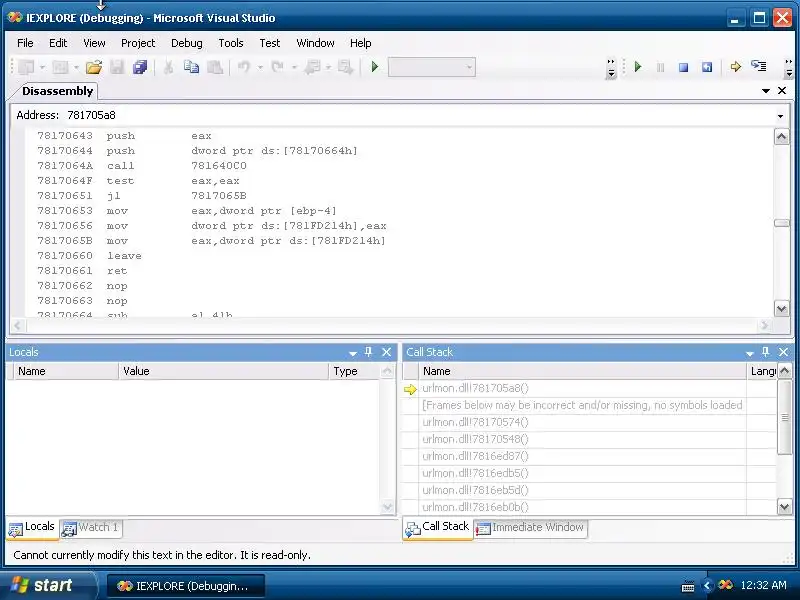The image size is (800, 600).
Task: Click the Navigate Forward icon
Action: tap(345, 67)
